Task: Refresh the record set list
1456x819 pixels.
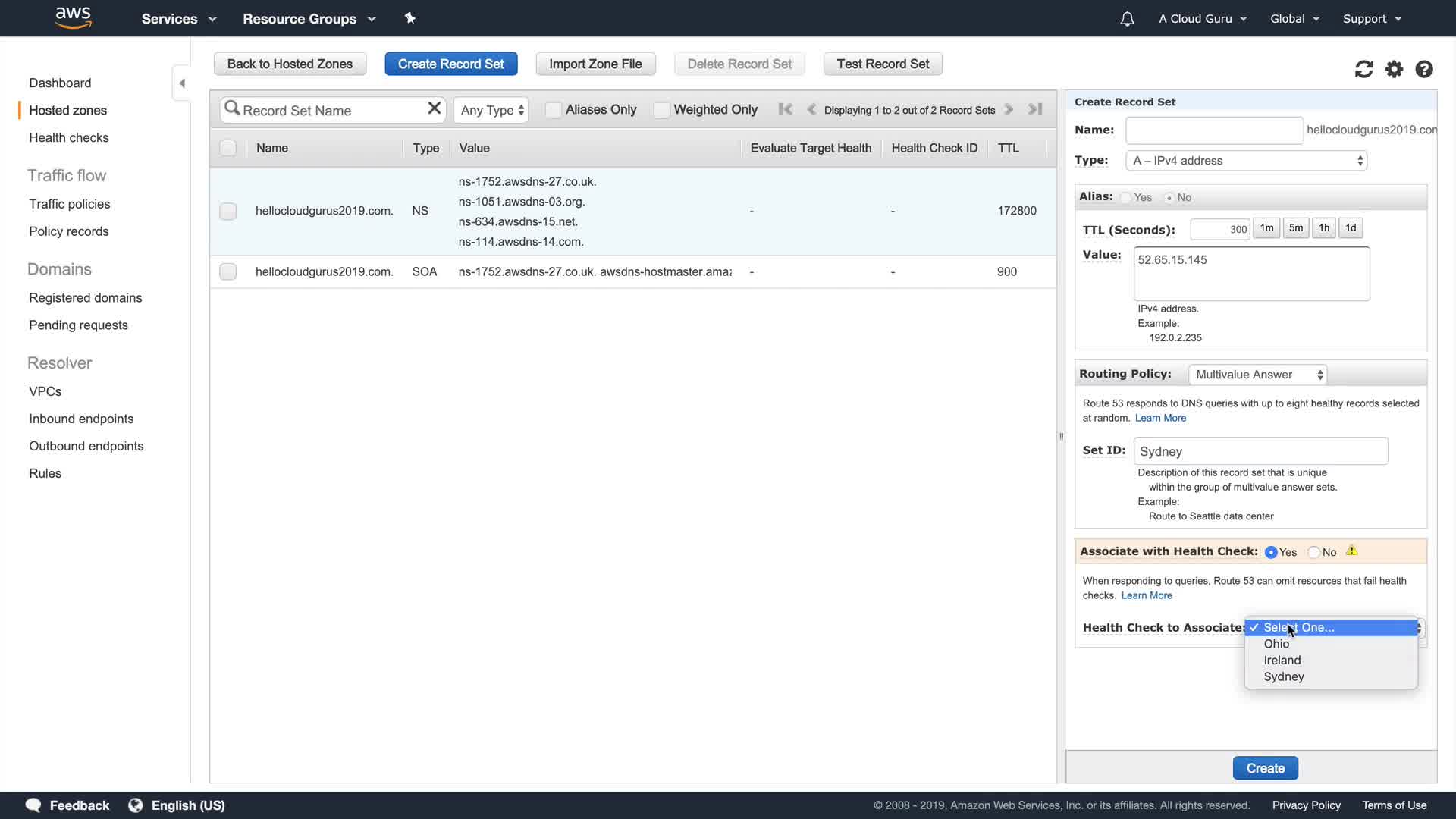Action: 1363,69
